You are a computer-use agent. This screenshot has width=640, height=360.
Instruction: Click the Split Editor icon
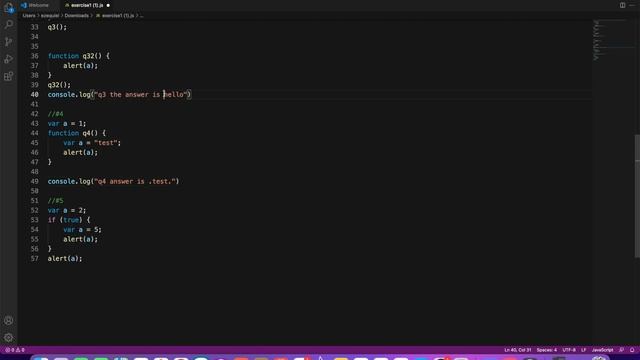coord(622,5)
